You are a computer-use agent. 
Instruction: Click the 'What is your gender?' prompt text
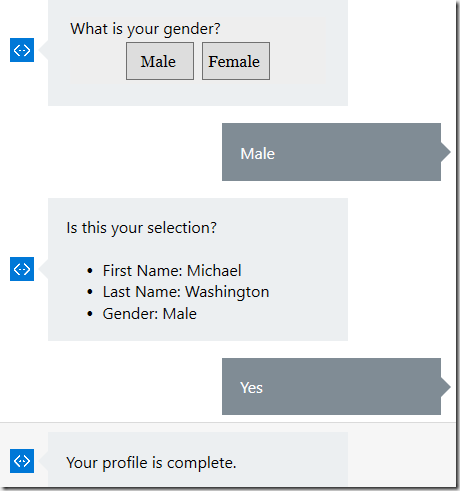point(145,29)
